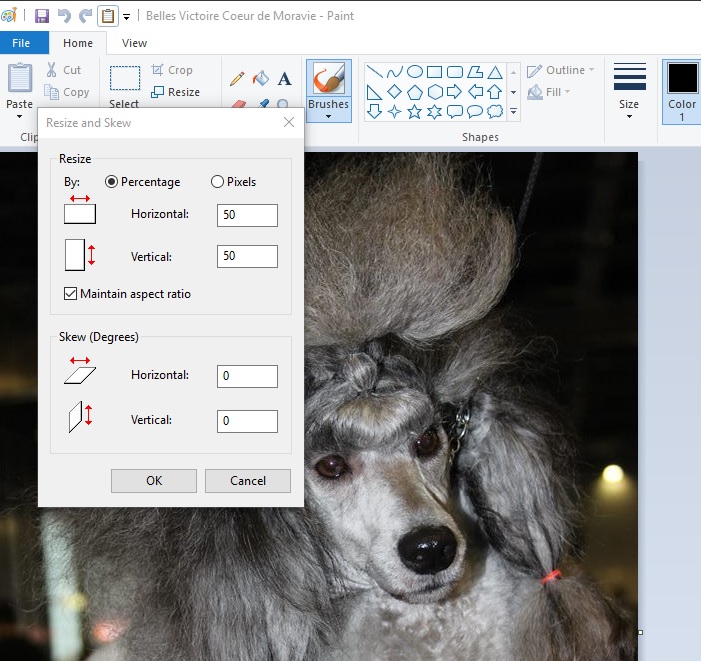Screen dimensions: 701x661
Task: Select the Text tool
Action: point(284,79)
